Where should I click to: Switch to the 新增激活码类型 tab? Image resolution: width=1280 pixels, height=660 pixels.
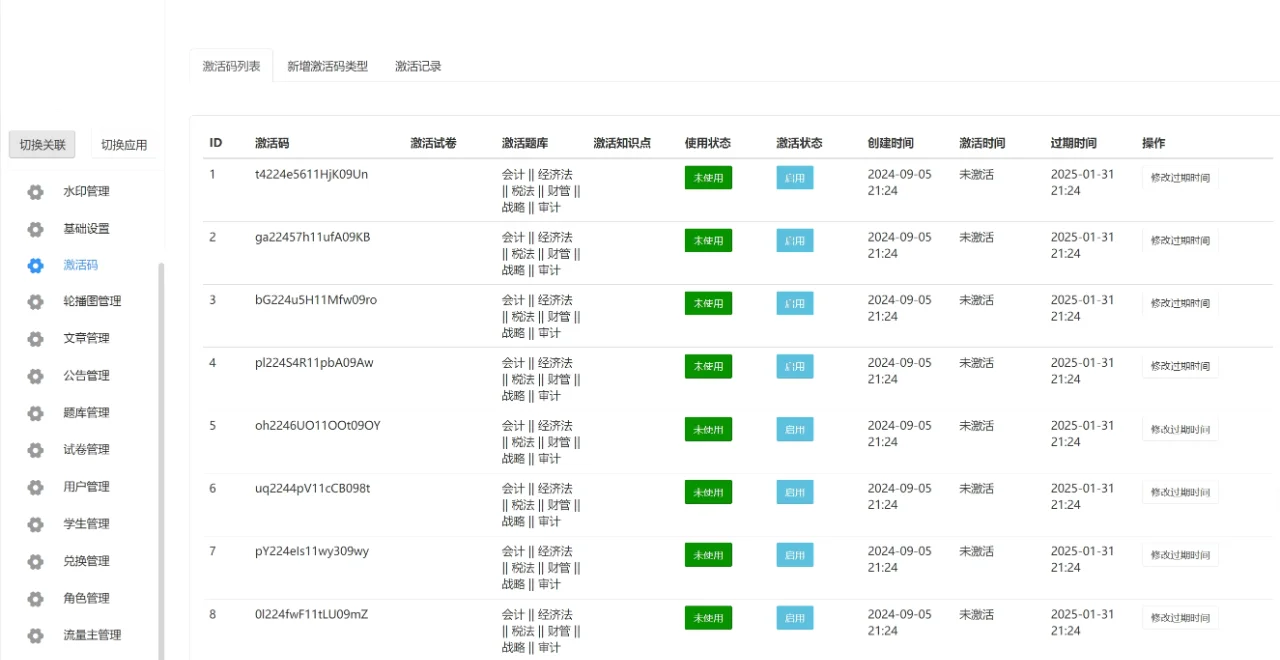(326, 65)
